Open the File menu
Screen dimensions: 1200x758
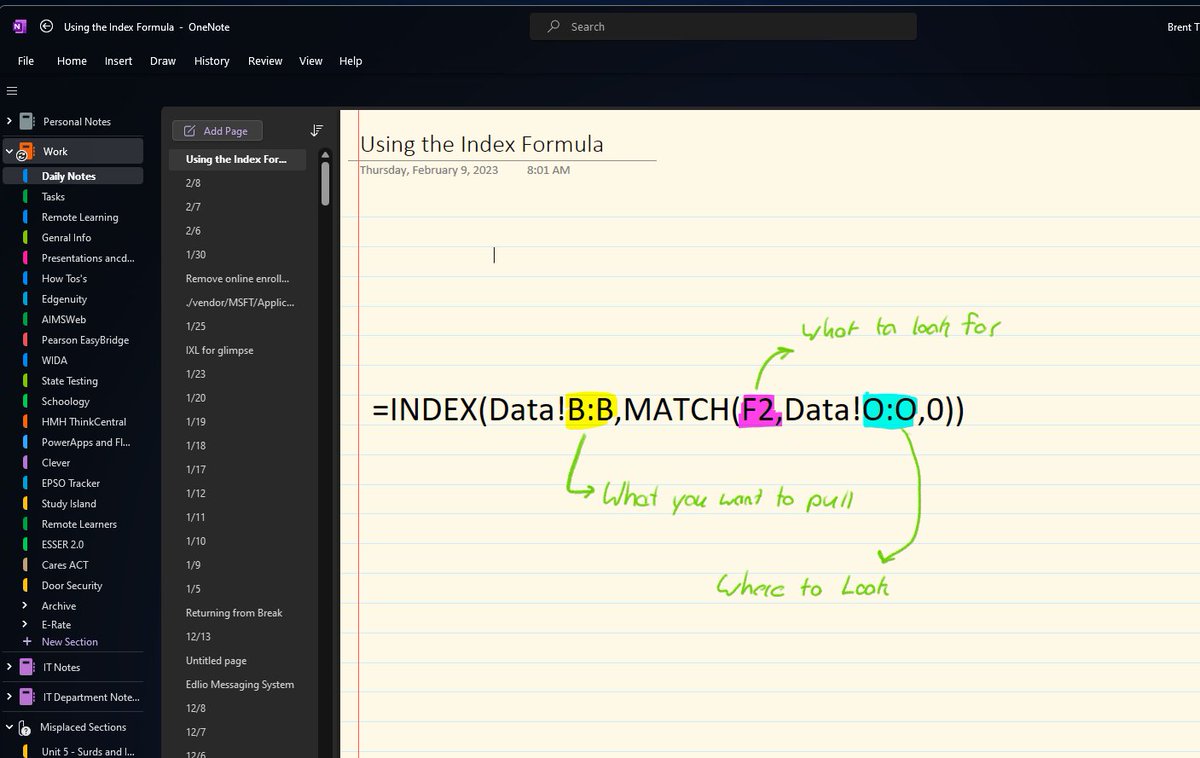pos(26,61)
